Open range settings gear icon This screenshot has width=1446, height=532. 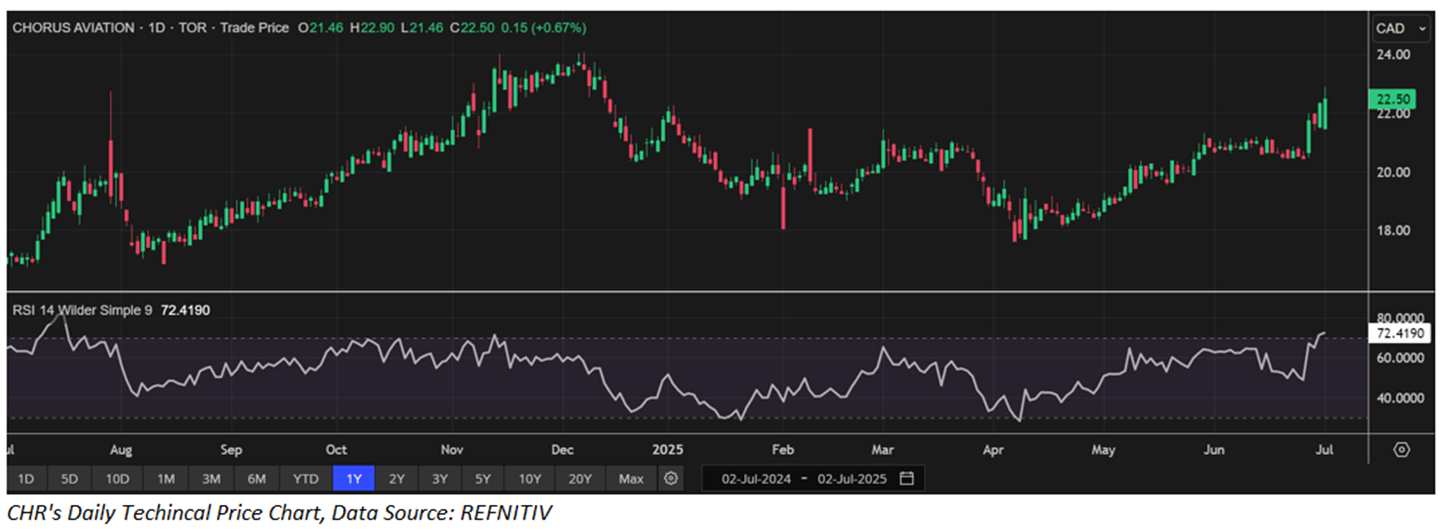pyautogui.click(x=671, y=479)
